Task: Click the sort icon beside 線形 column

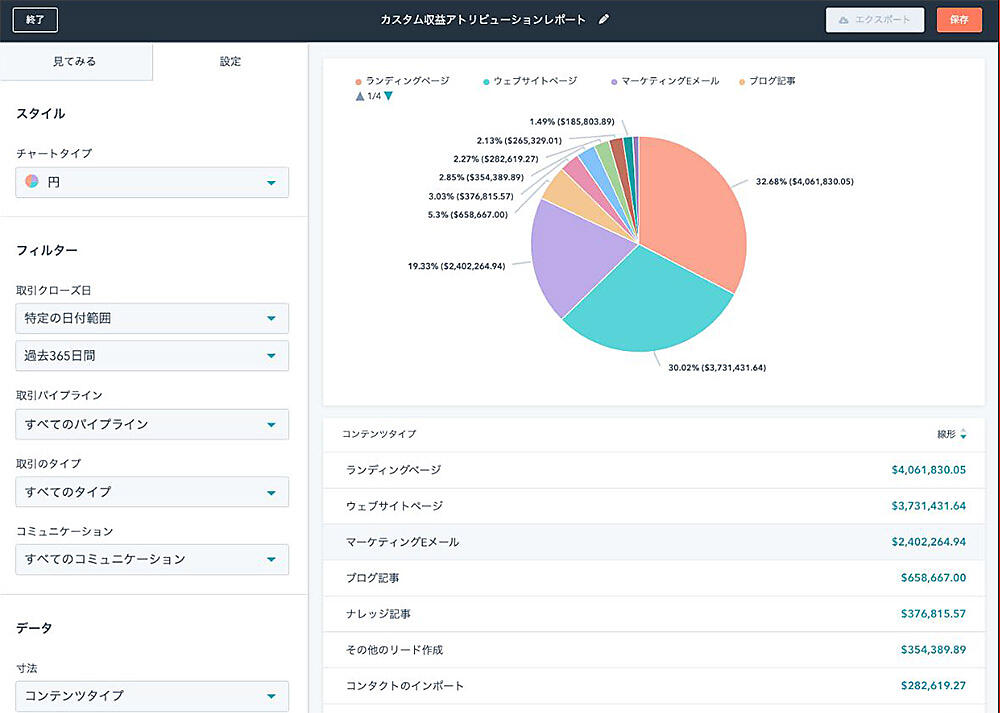Action: (x=963, y=434)
